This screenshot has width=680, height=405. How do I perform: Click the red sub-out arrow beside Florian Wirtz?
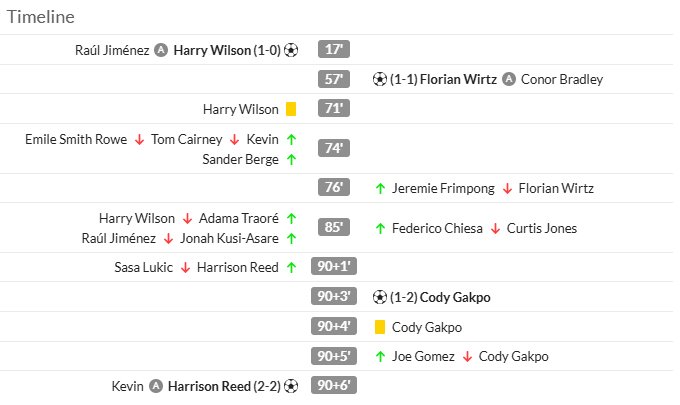(x=507, y=189)
